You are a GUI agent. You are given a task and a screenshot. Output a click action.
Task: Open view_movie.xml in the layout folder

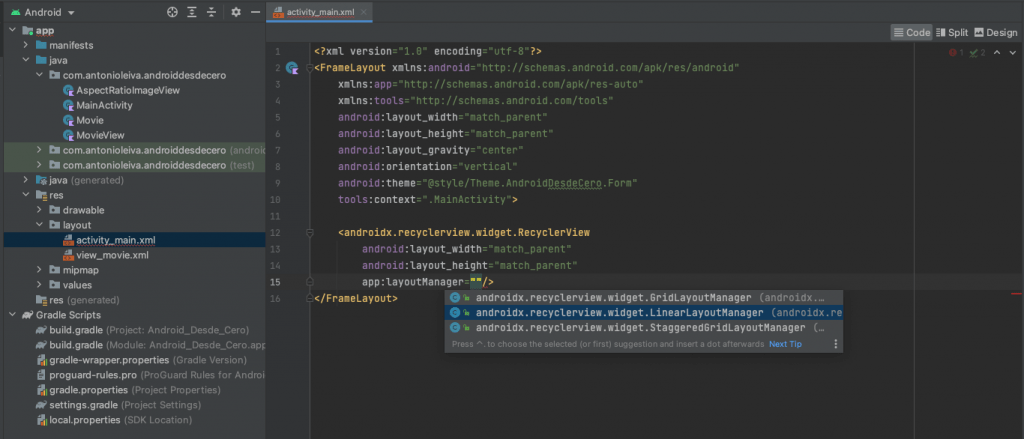point(112,255)
